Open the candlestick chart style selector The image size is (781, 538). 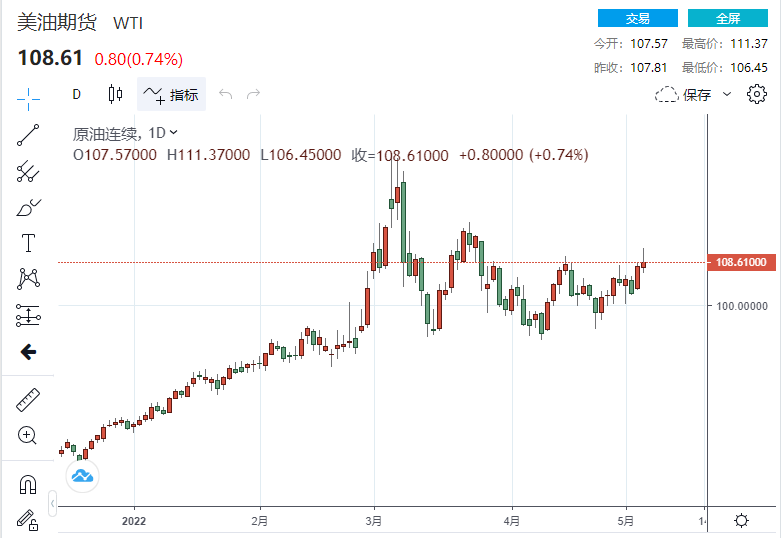tap(115, 95)
